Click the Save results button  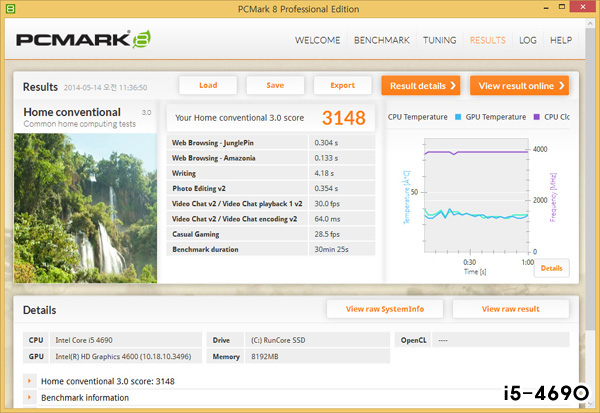coord(275,85)
